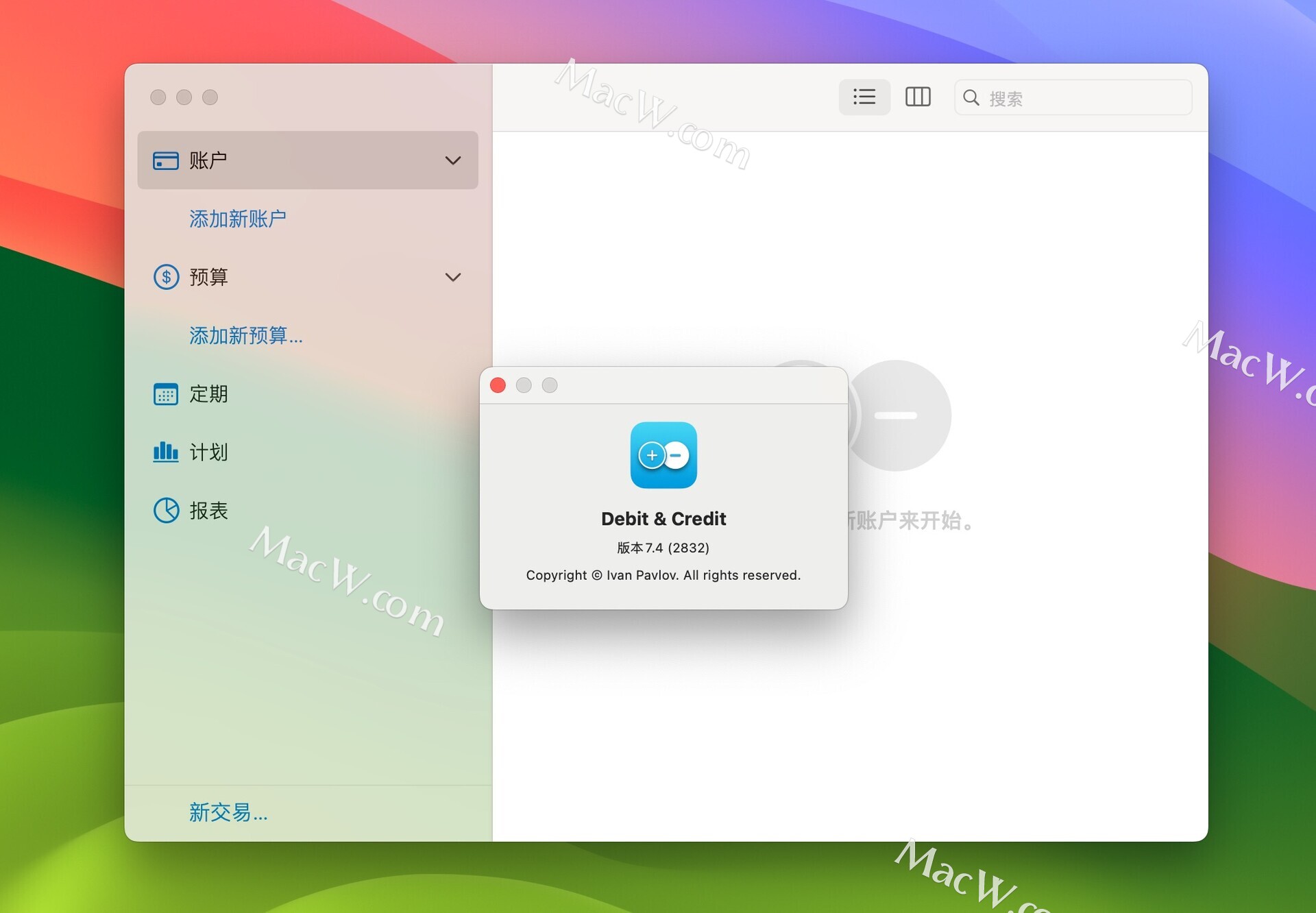Minimize the main window
The height and width of the screenshot is (913, 1316).
[184, 97]
